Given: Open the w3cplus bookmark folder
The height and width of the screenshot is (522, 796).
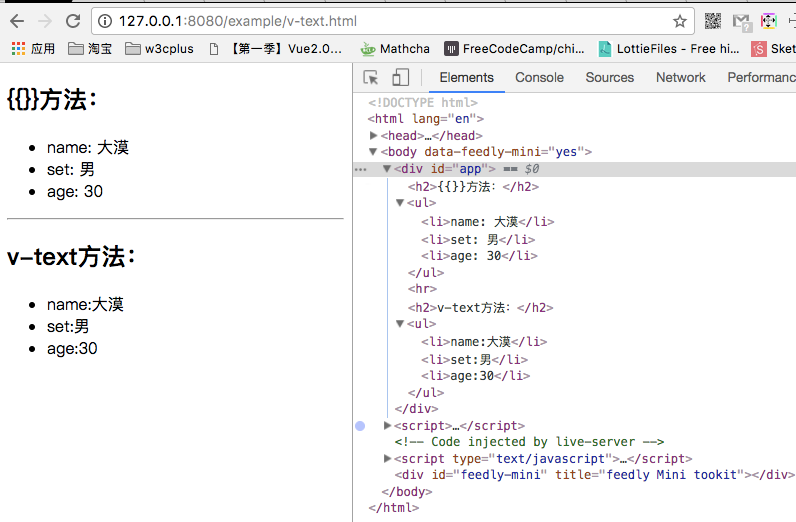Looking at the screenshot, I should click(159, 49).
